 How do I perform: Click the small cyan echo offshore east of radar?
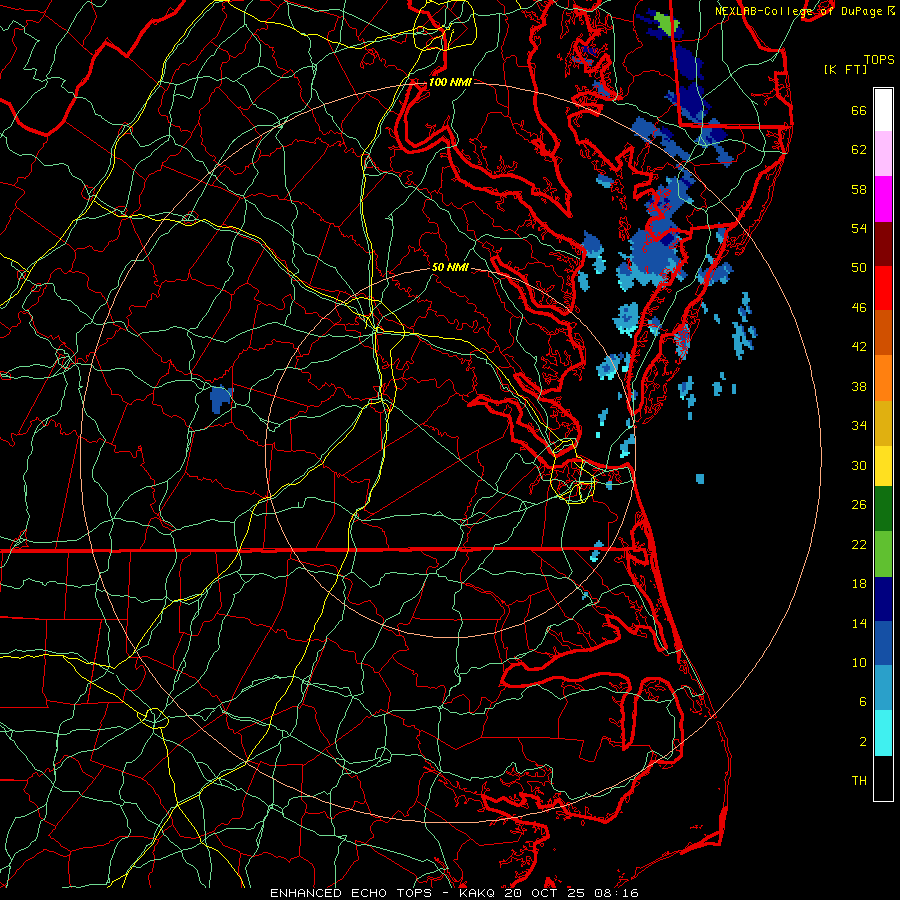pos(700,479)
